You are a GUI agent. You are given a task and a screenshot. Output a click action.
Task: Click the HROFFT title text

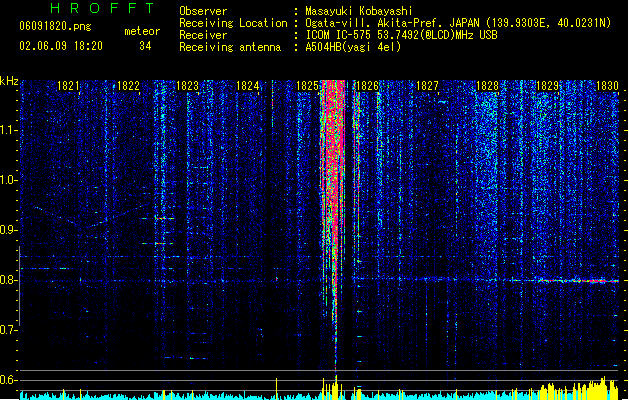tap(102, 8)
